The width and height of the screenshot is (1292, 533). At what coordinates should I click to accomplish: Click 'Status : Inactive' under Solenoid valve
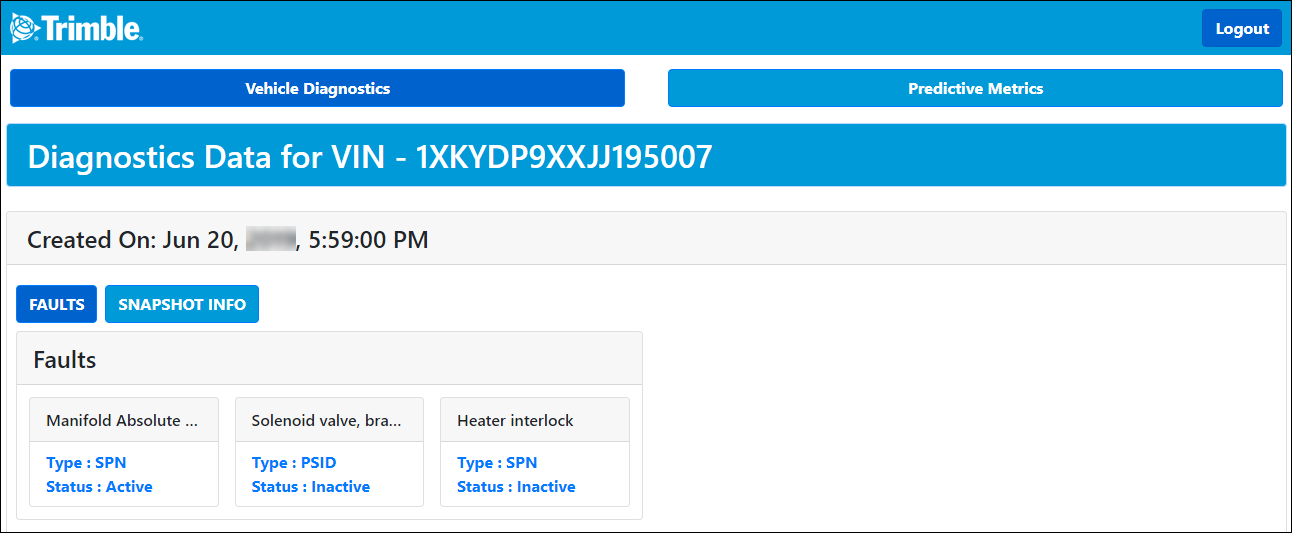click(x=311, y=487)
